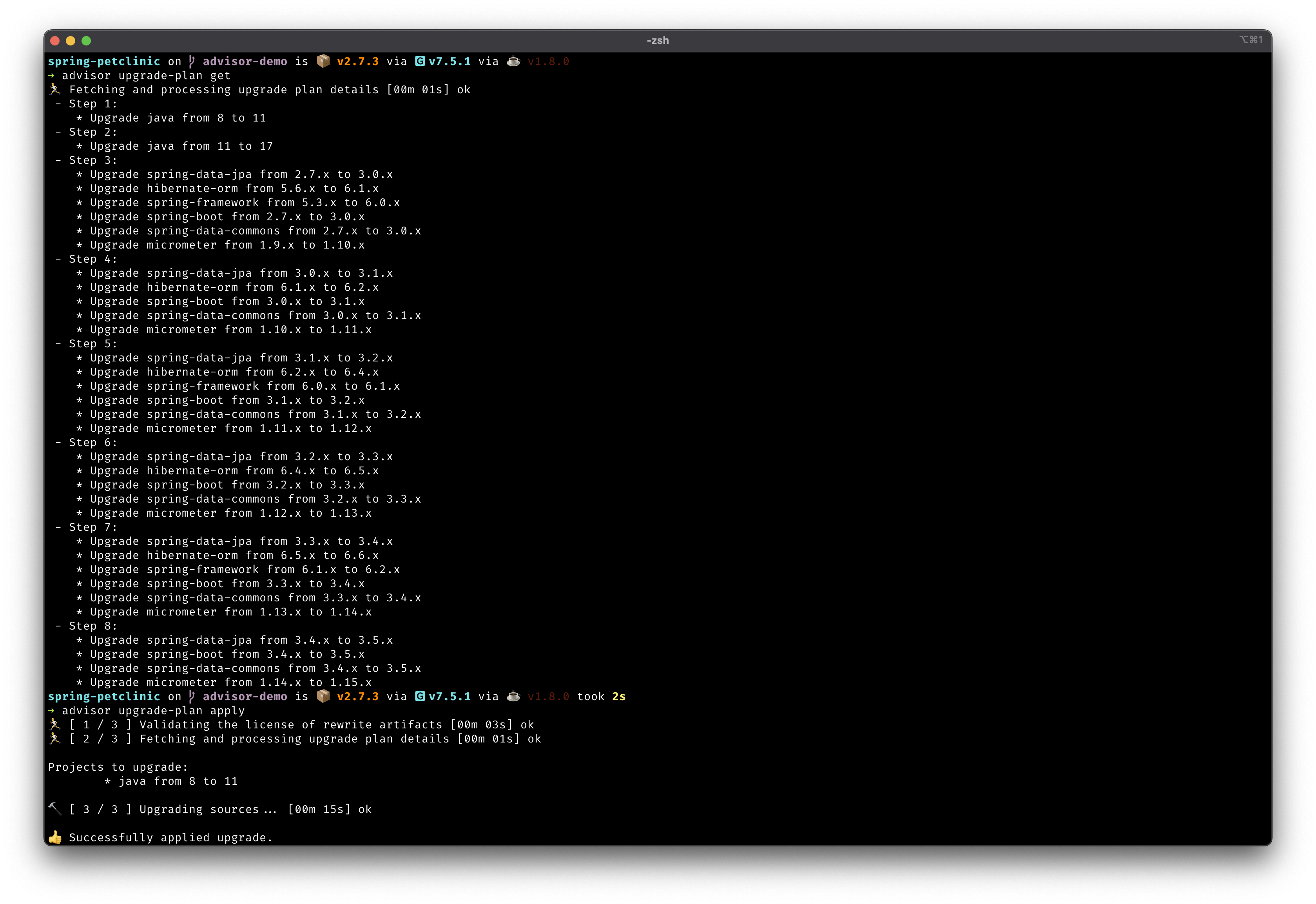Click 'Upgrade hibernate-orm from 6.1.x to 6.2.x'
Viewport: 1316px width, 904px height.
(x=234, y=287)
